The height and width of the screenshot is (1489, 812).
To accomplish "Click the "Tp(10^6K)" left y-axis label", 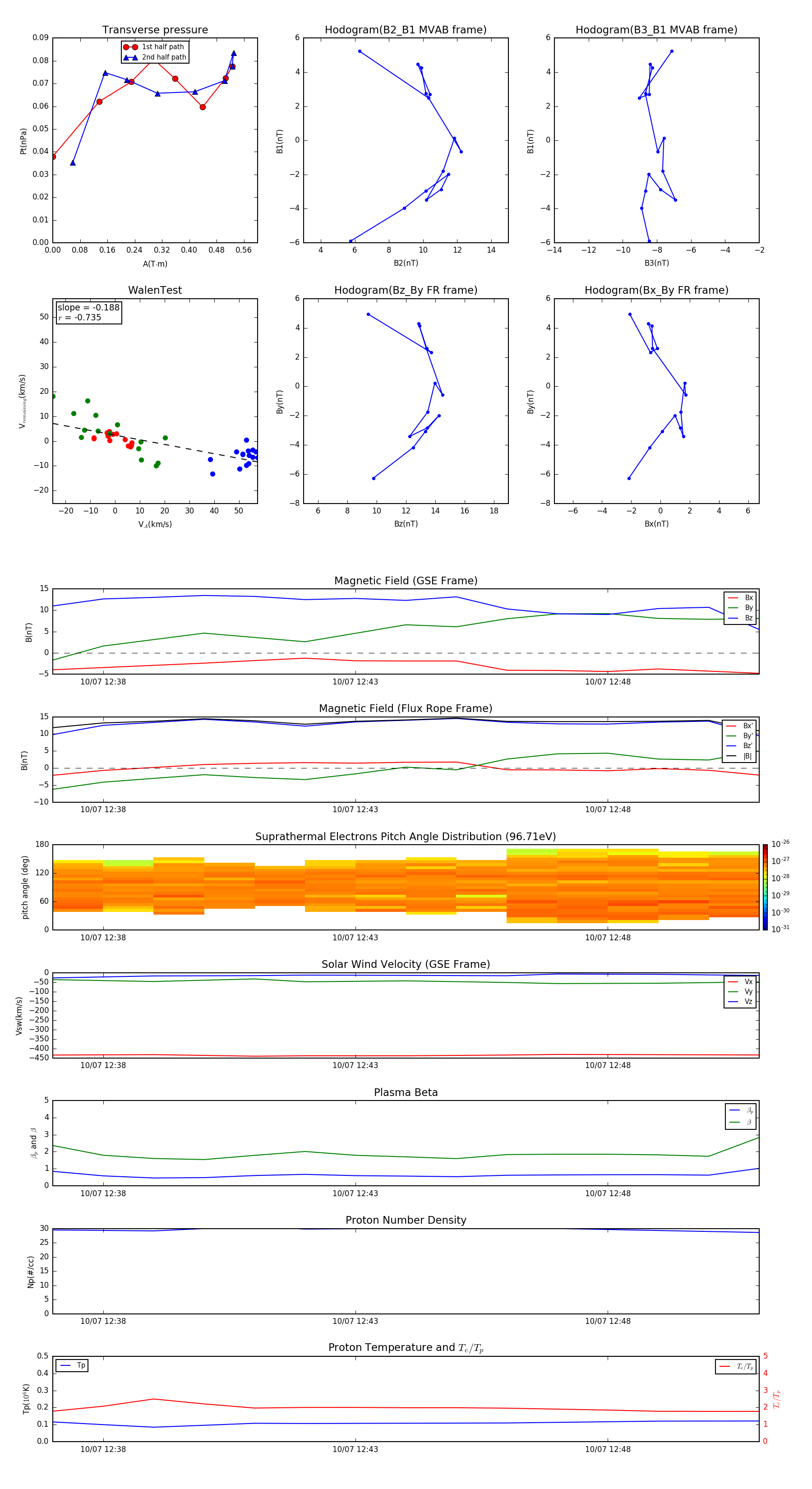I will (26, 1399).
